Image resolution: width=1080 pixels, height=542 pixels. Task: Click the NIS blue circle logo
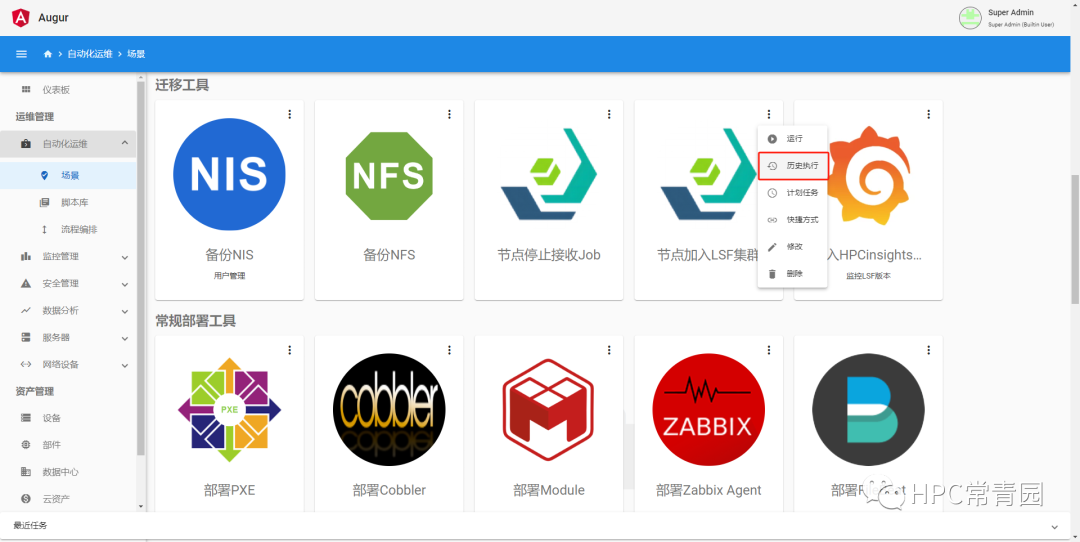(229, 174)
